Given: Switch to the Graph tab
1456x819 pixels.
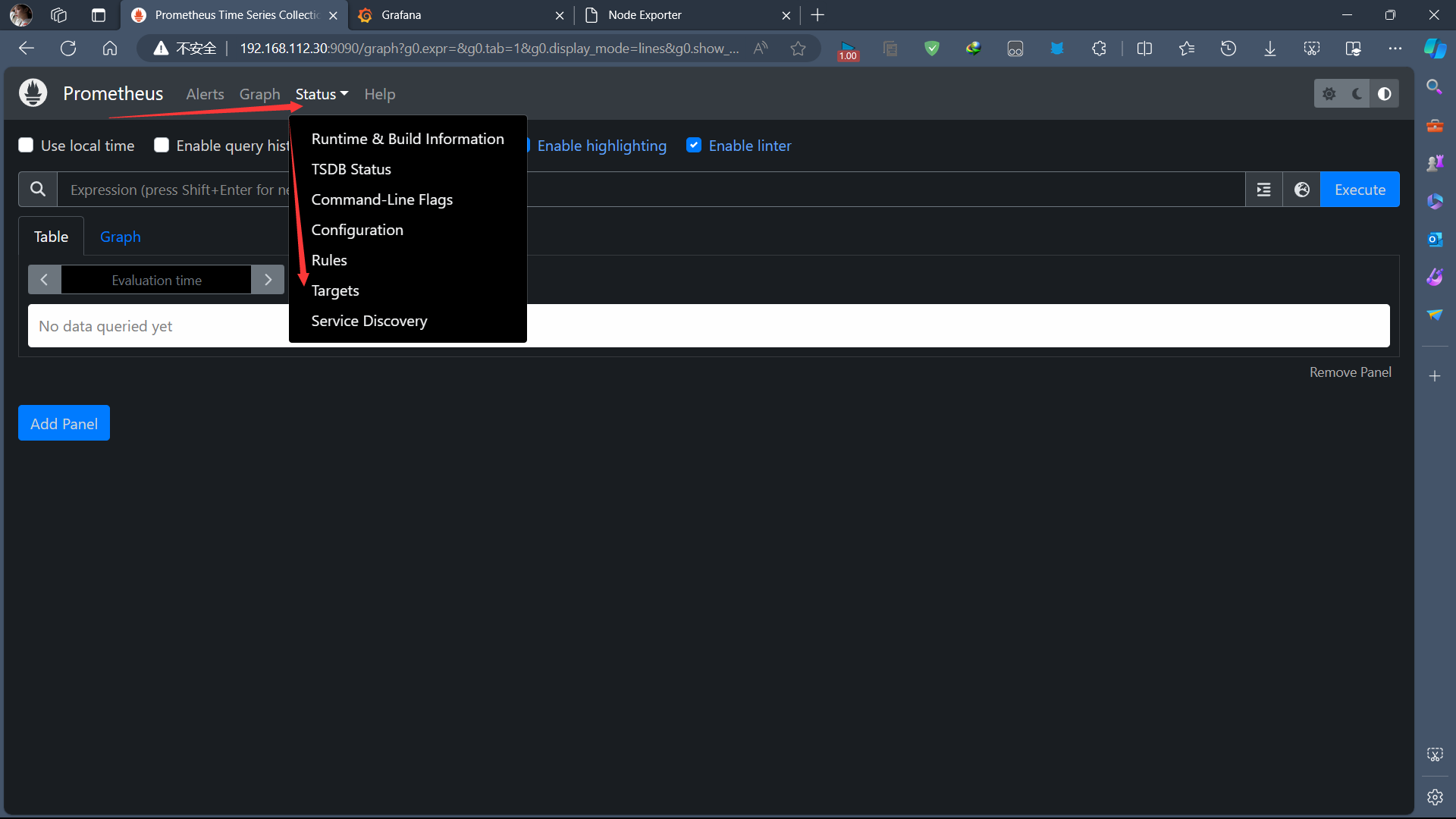Looking at the screenshot, I should (x=120, y=237).
